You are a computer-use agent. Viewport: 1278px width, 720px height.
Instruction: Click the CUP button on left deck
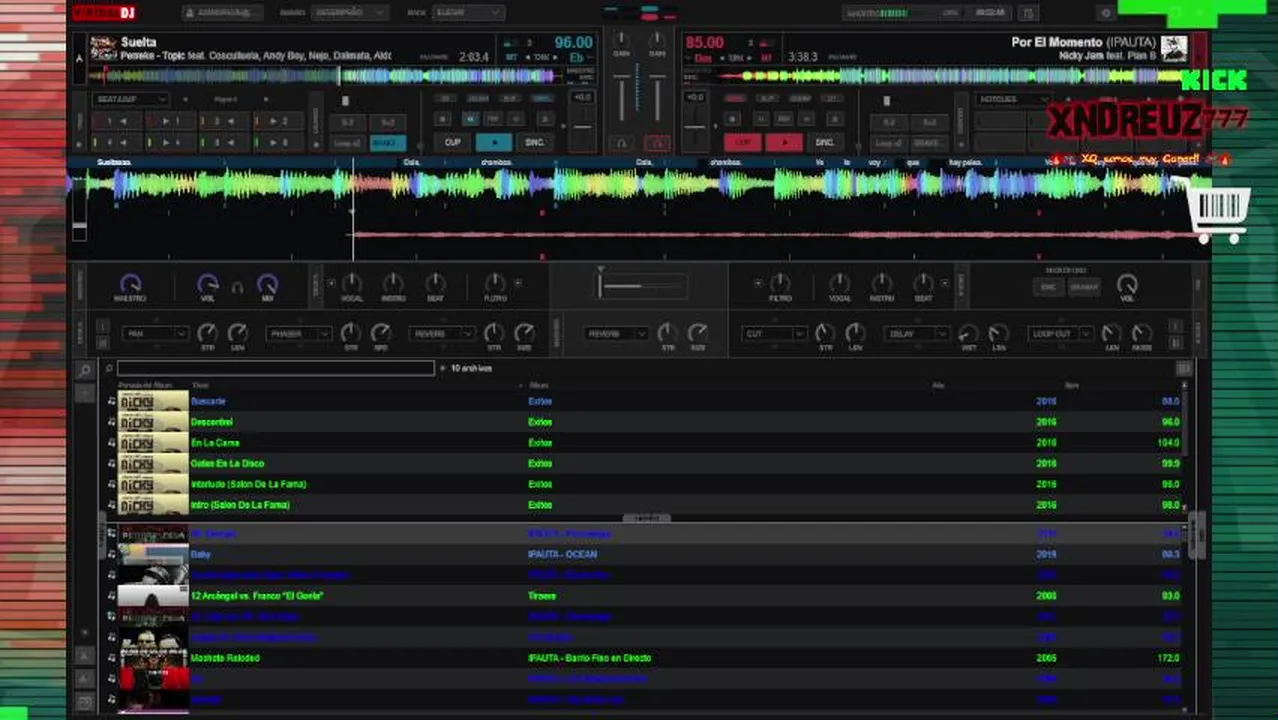click(453, 142)
